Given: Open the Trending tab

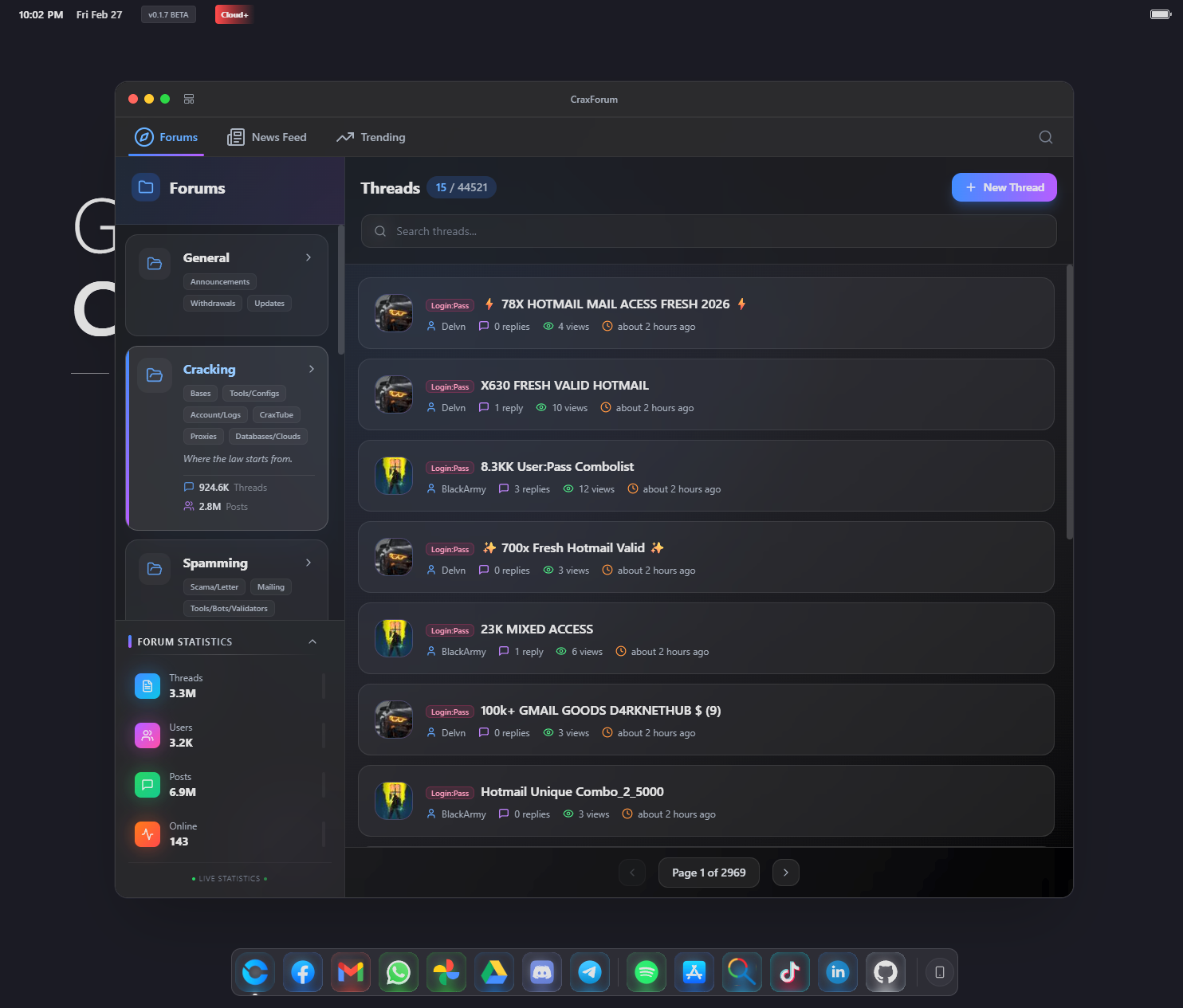Looking at the screenshot, I should (371, 137).
